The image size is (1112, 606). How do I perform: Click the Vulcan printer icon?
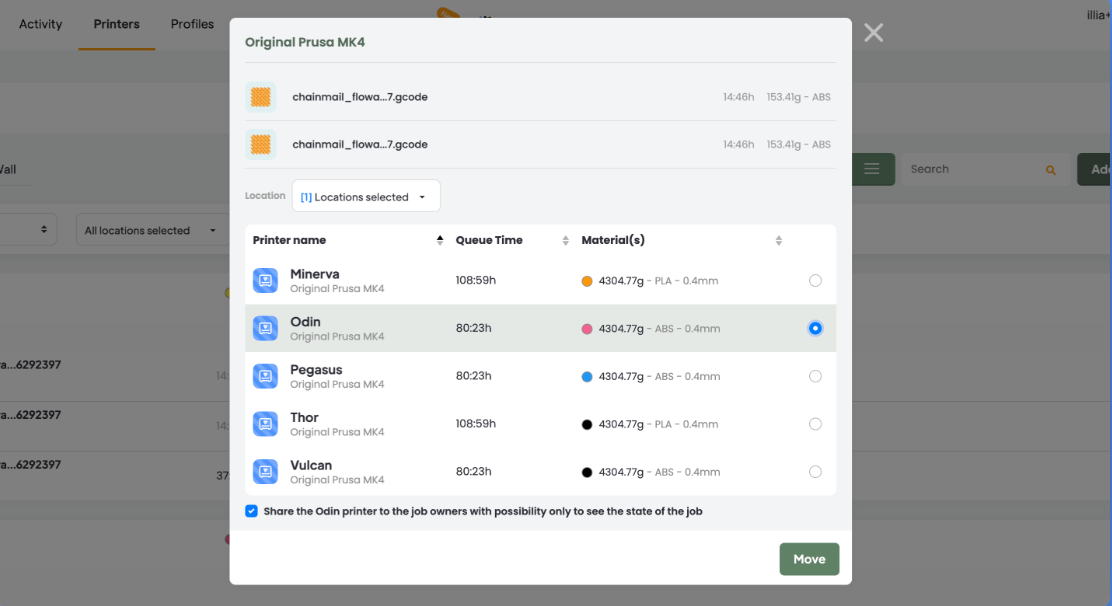(x=265, y=472)
